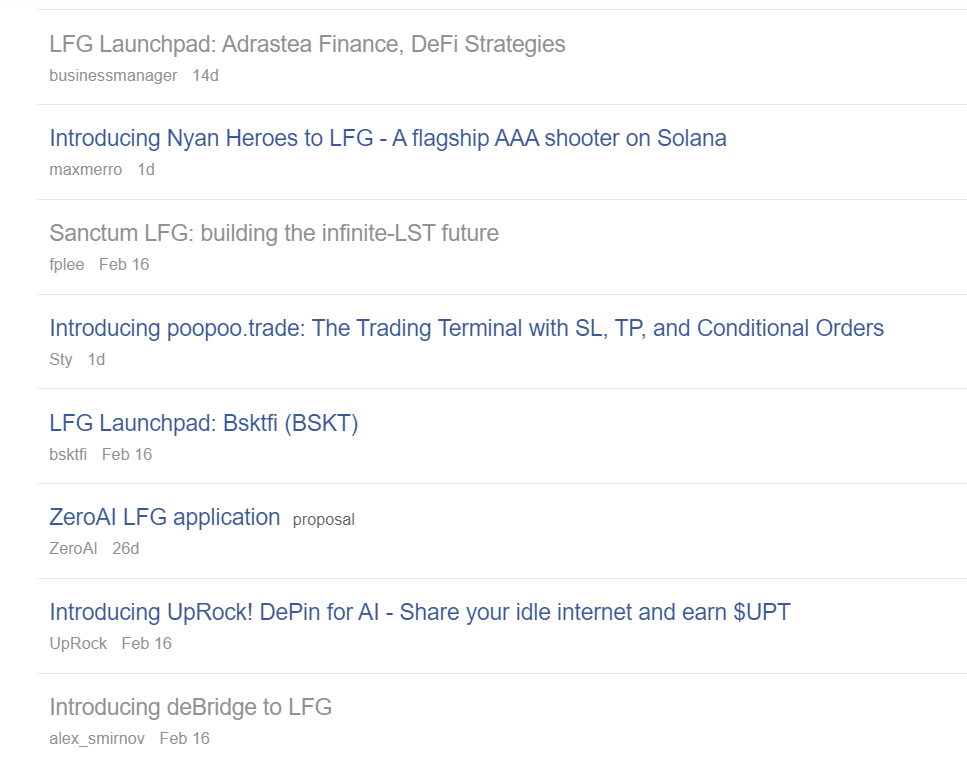Open the Adrastea Finance, DeFi Strategies topic
Image resolution: width=967 pixels, height=761 pixels.
tap(307, 44)
